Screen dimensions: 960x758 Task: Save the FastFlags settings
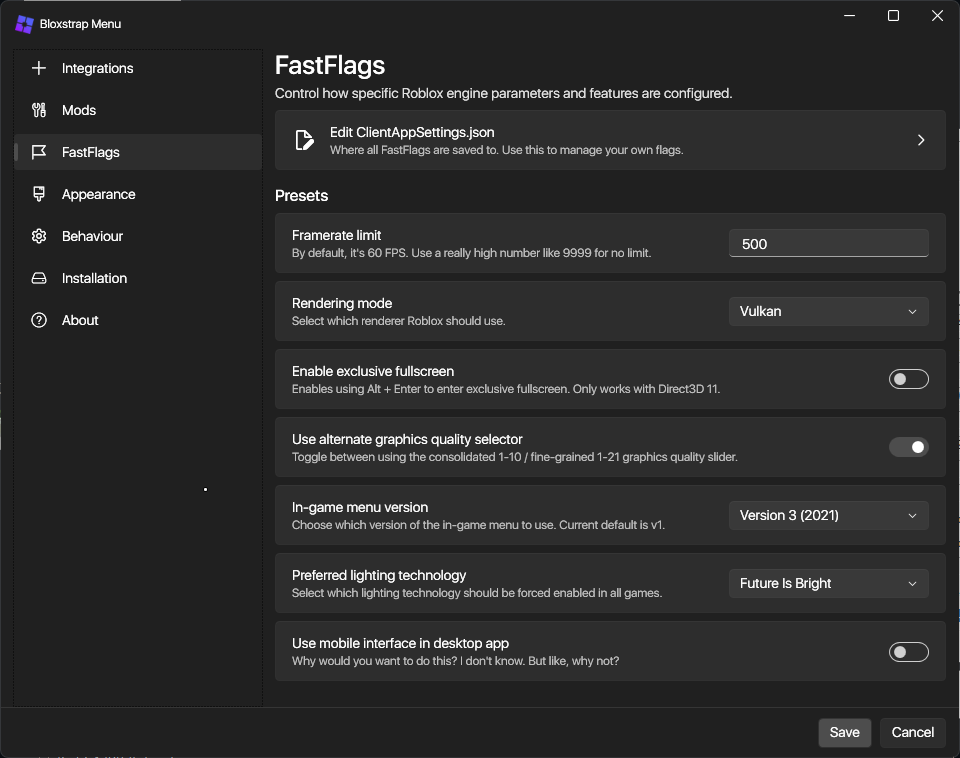coord(844,732)
